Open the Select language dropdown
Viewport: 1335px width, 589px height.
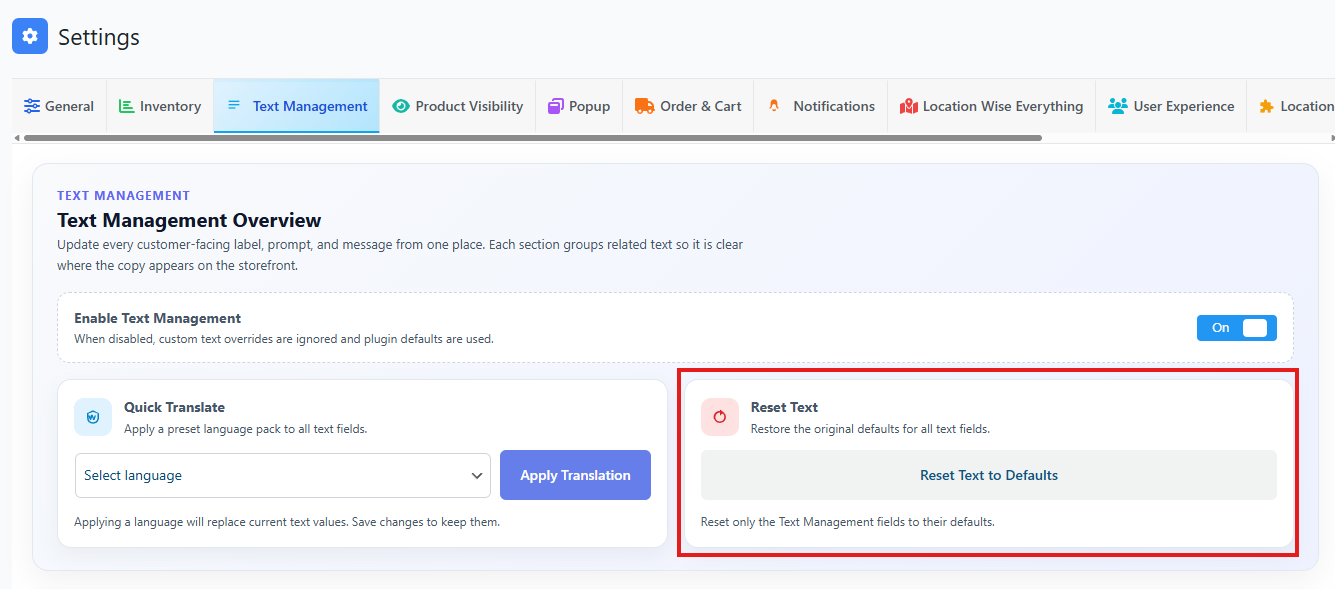(283, 476)
